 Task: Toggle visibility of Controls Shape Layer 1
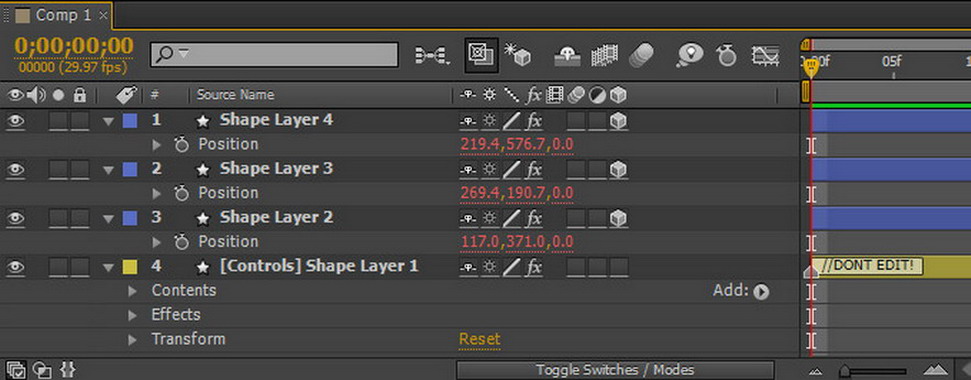(15, 267)
